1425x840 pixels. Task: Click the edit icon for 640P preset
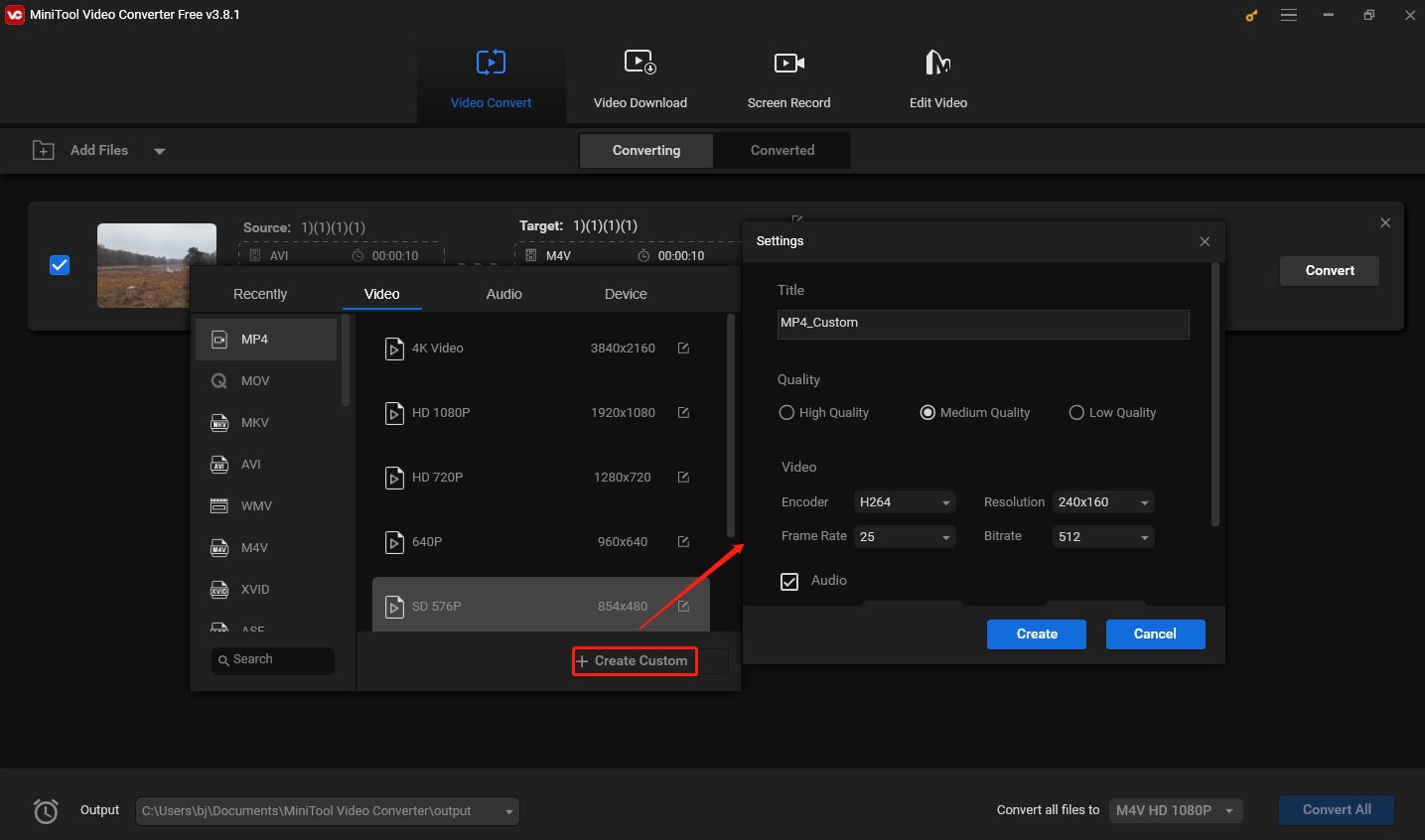tap(683, 542)
